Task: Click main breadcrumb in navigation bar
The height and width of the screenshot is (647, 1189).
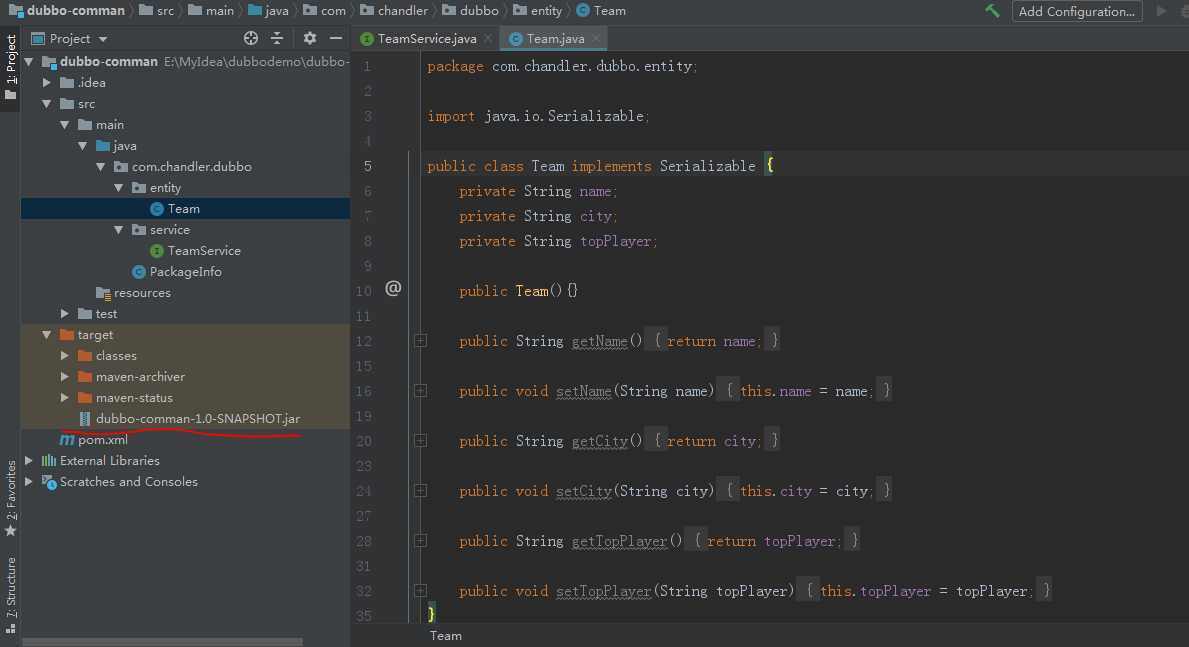Action: pyautogui.click(x=211, y=11)
